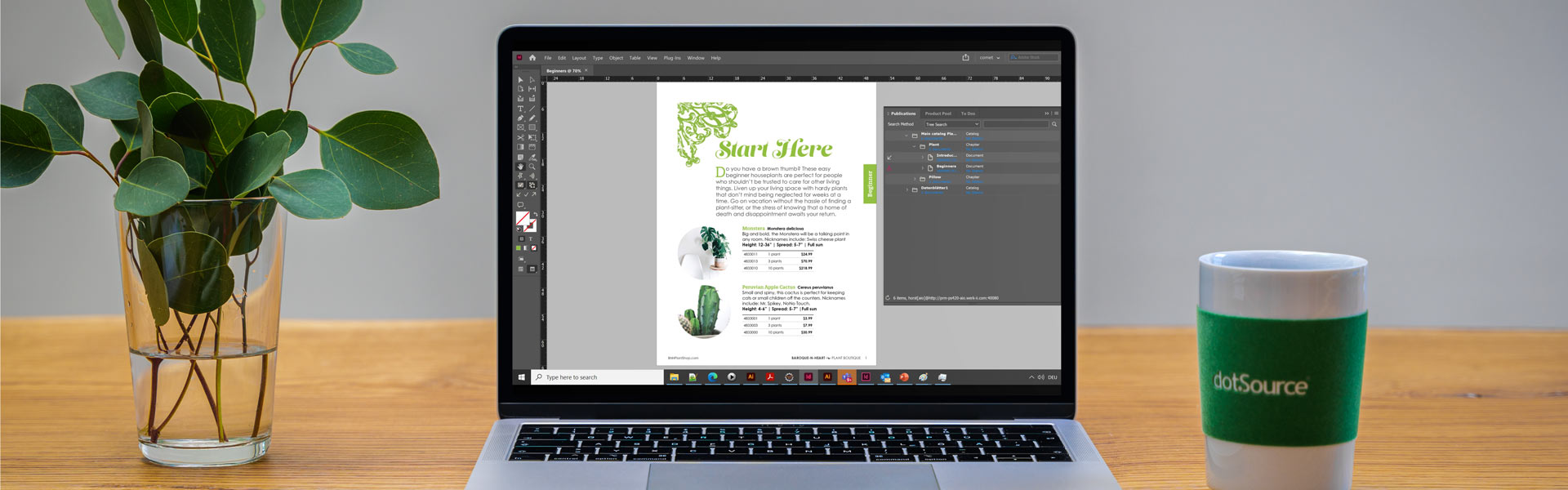The image size is (1568, 490).
Task: Open the Plug Ins menu
Action: coord(672,58)
